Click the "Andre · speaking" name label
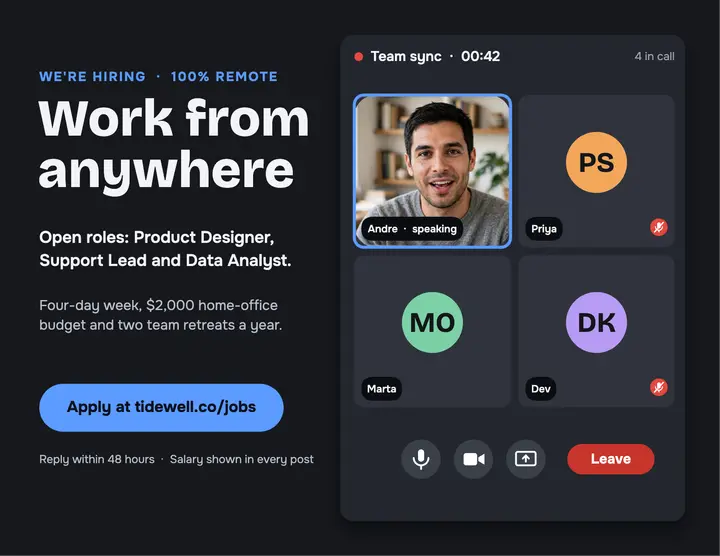Image resolution: width=720 pixels, height=556 pixels. click(412, 229)
